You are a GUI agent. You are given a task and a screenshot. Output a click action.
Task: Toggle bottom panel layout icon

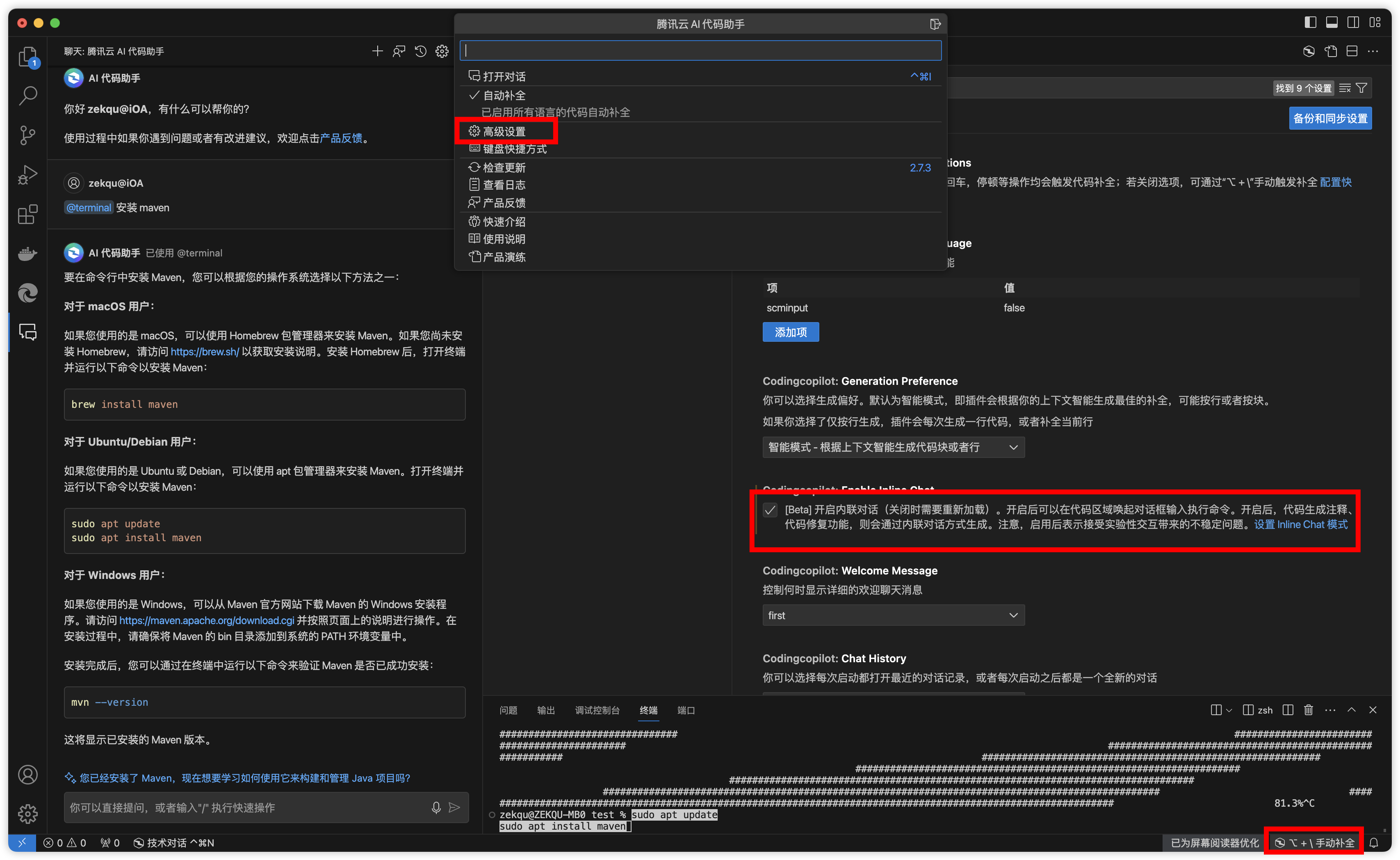(x=1332, y=22)
